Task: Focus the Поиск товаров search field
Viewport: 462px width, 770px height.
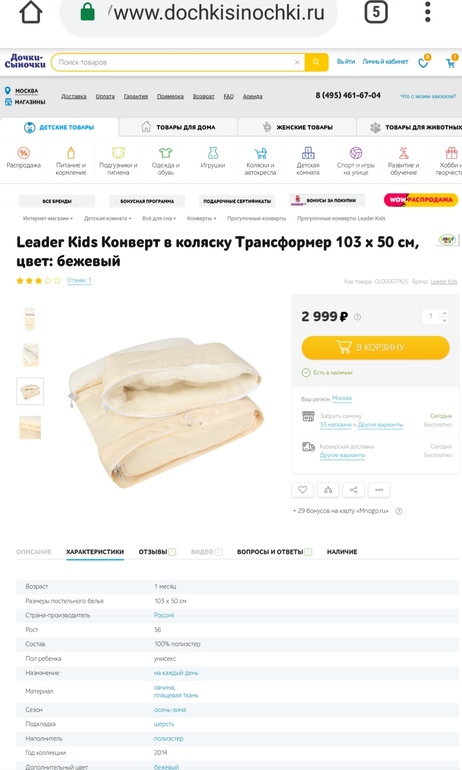Action: (174, 62)
